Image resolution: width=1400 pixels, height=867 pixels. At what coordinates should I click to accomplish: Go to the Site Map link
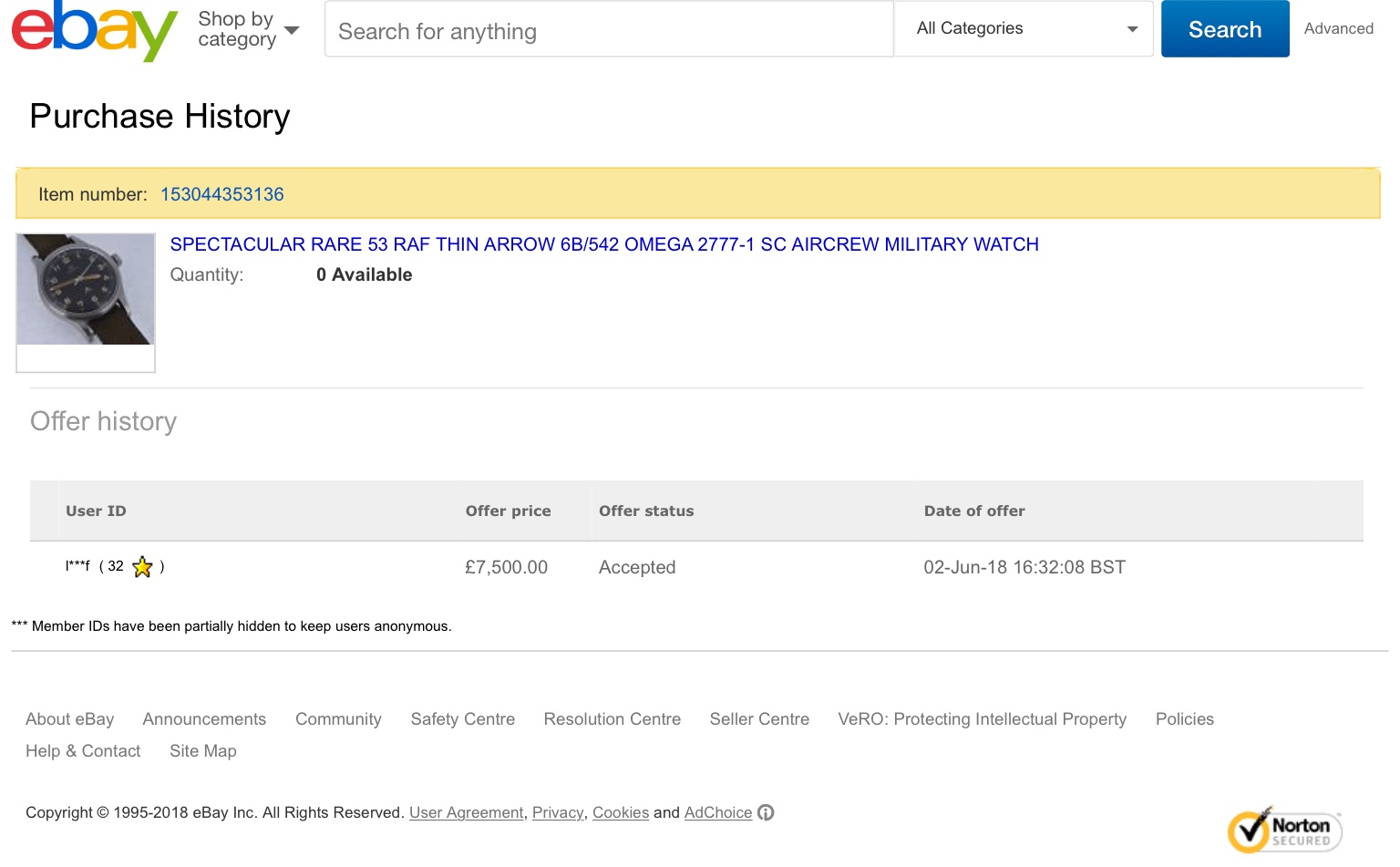202,751
